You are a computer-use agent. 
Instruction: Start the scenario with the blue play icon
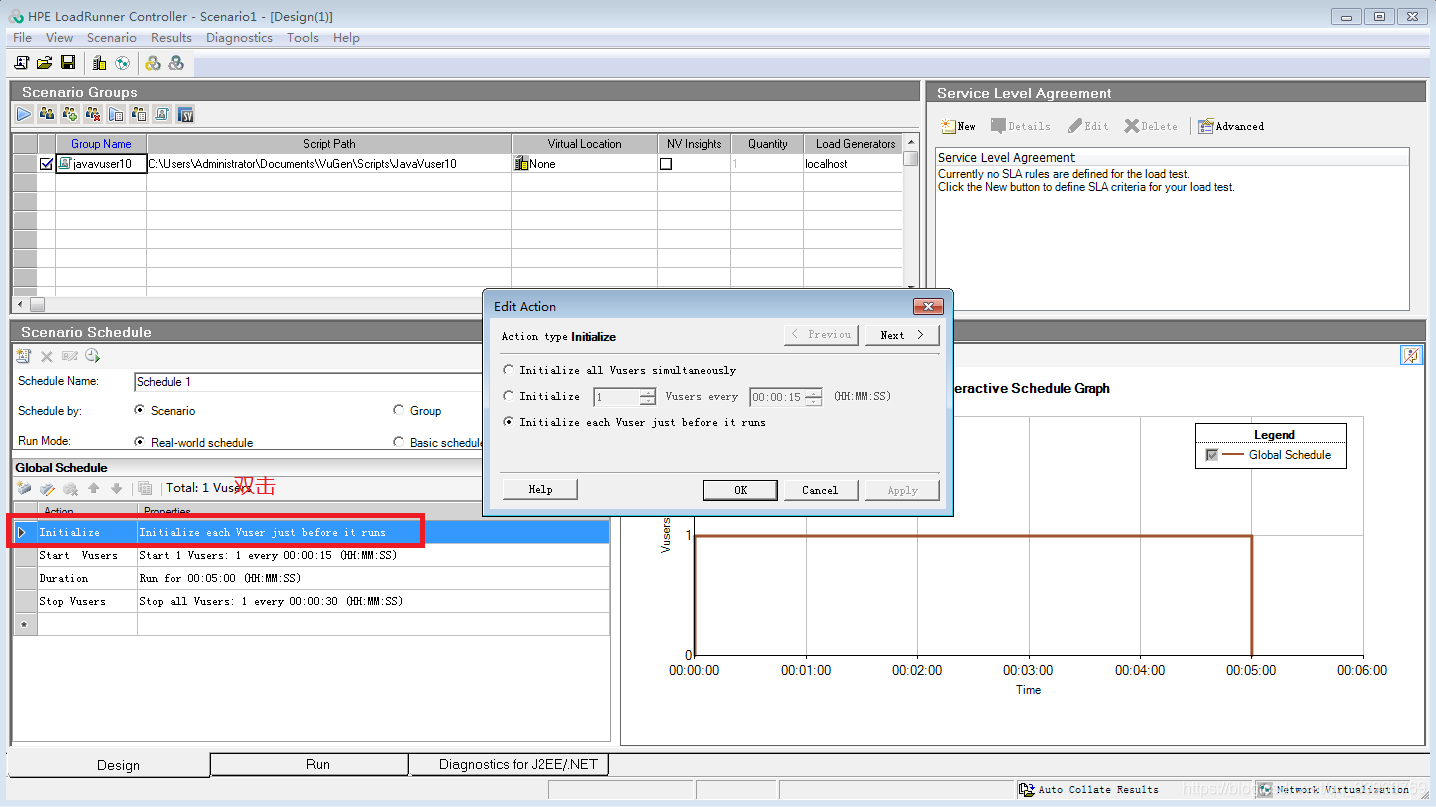pyautogui.click(x=24, y=115)
